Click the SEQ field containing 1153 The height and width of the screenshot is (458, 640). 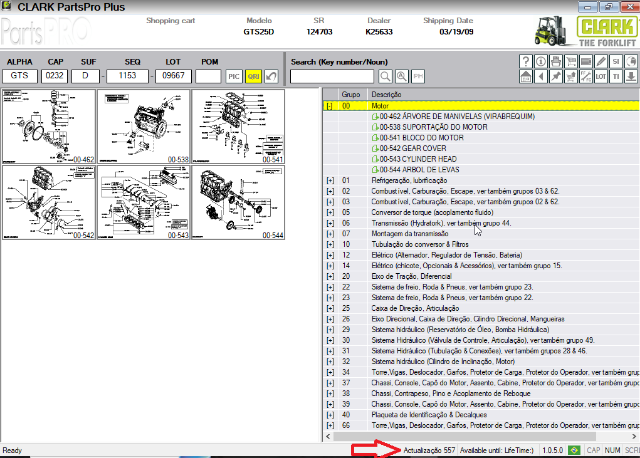pyautogui.click(x=127, y=76)
